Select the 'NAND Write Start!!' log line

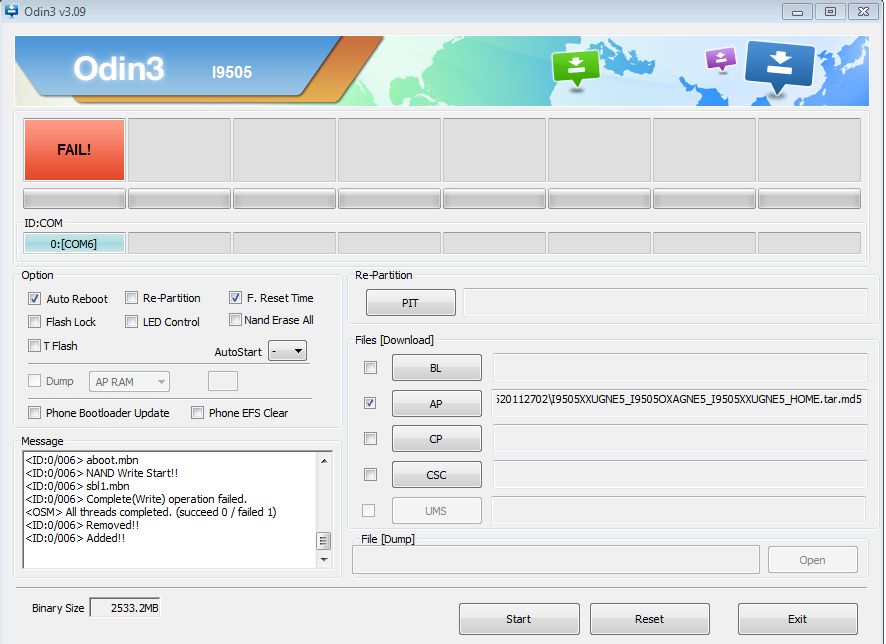coord(102,473)
